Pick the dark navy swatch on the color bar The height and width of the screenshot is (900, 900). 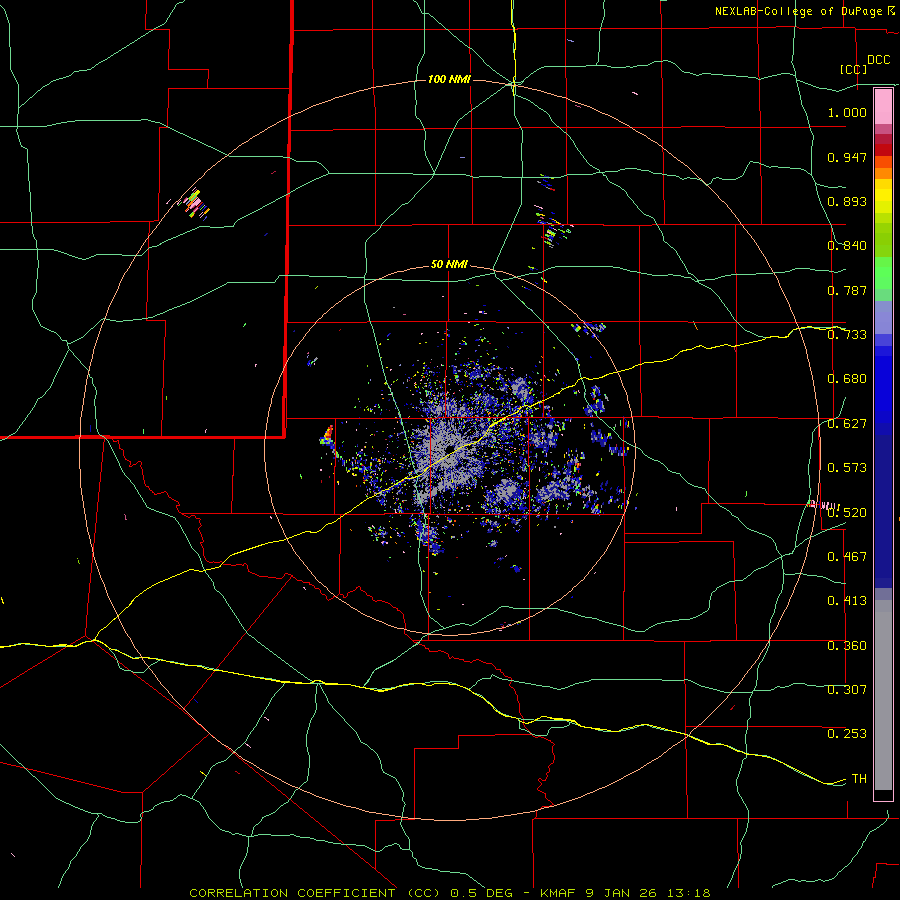click(x=883, y=505)
